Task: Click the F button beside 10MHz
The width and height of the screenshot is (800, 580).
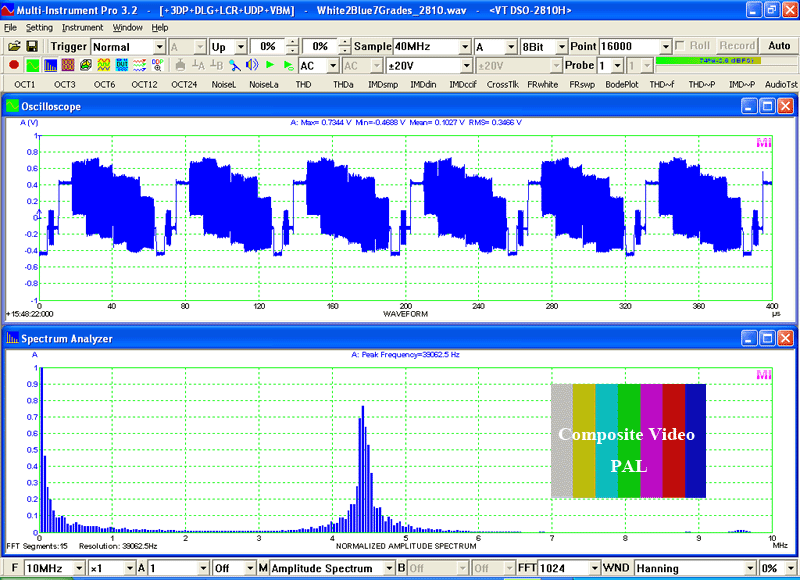Action: (14, 568)
